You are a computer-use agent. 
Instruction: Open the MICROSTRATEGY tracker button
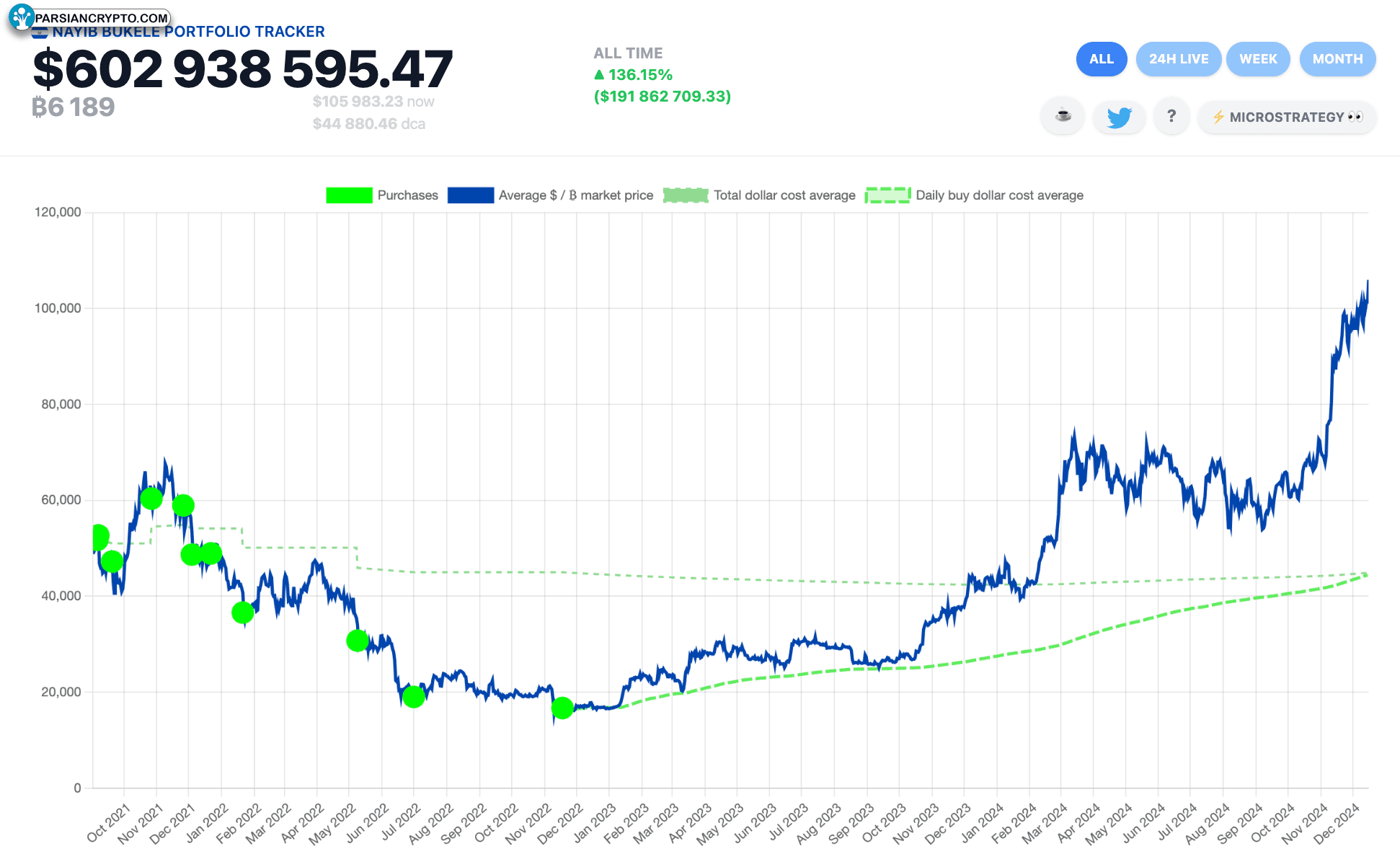(1287, 117)
